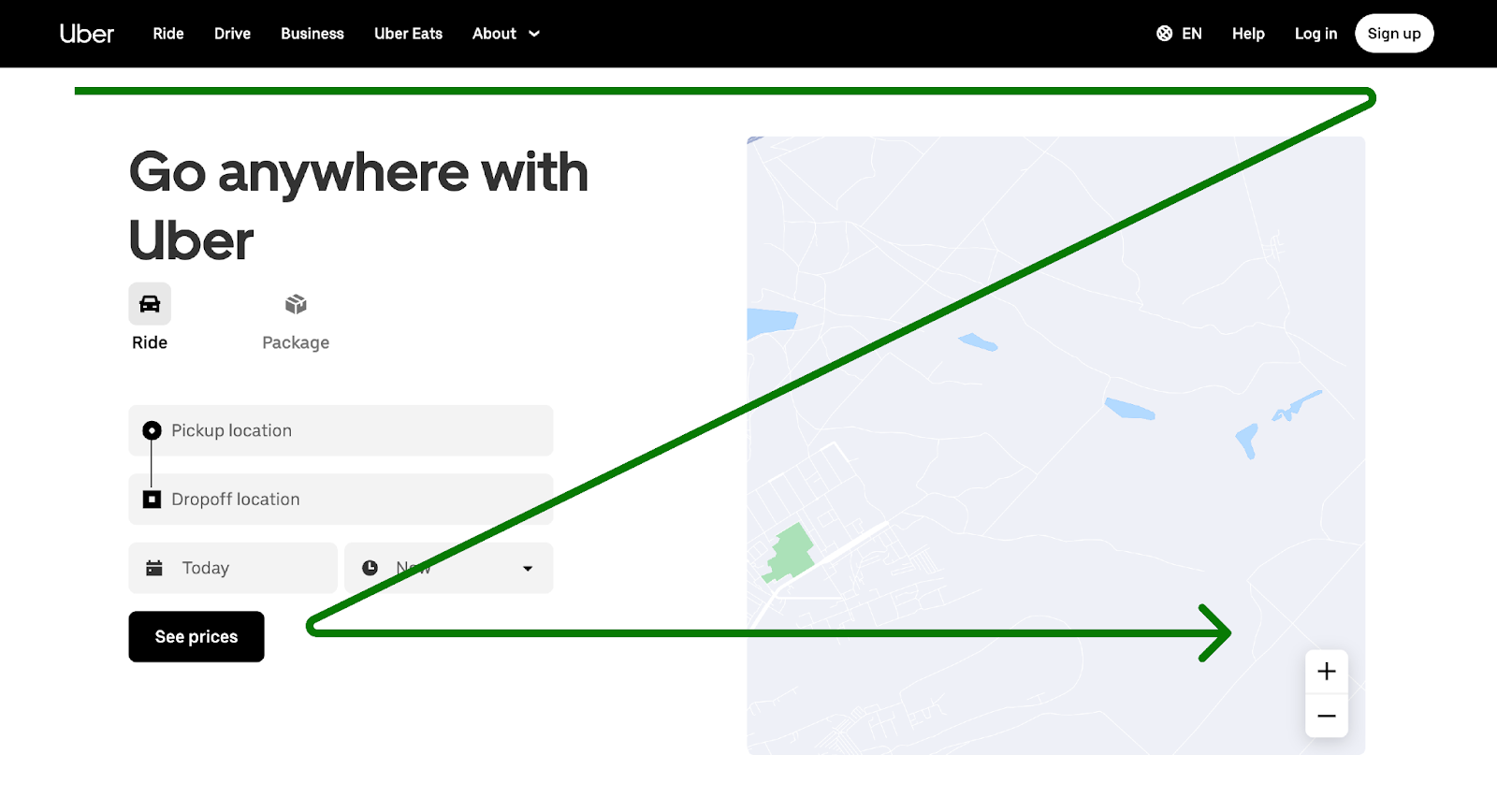Zoom out on the map
The width and height of the screenshot is (1497, 812).
(x=1326, y=716)
